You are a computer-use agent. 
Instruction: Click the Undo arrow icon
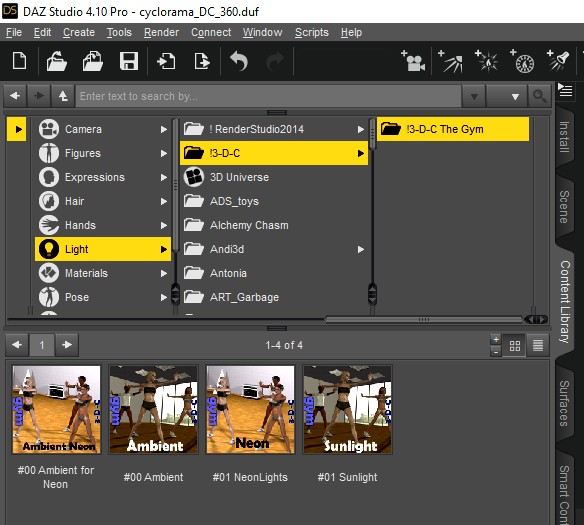tap(239, 61)
